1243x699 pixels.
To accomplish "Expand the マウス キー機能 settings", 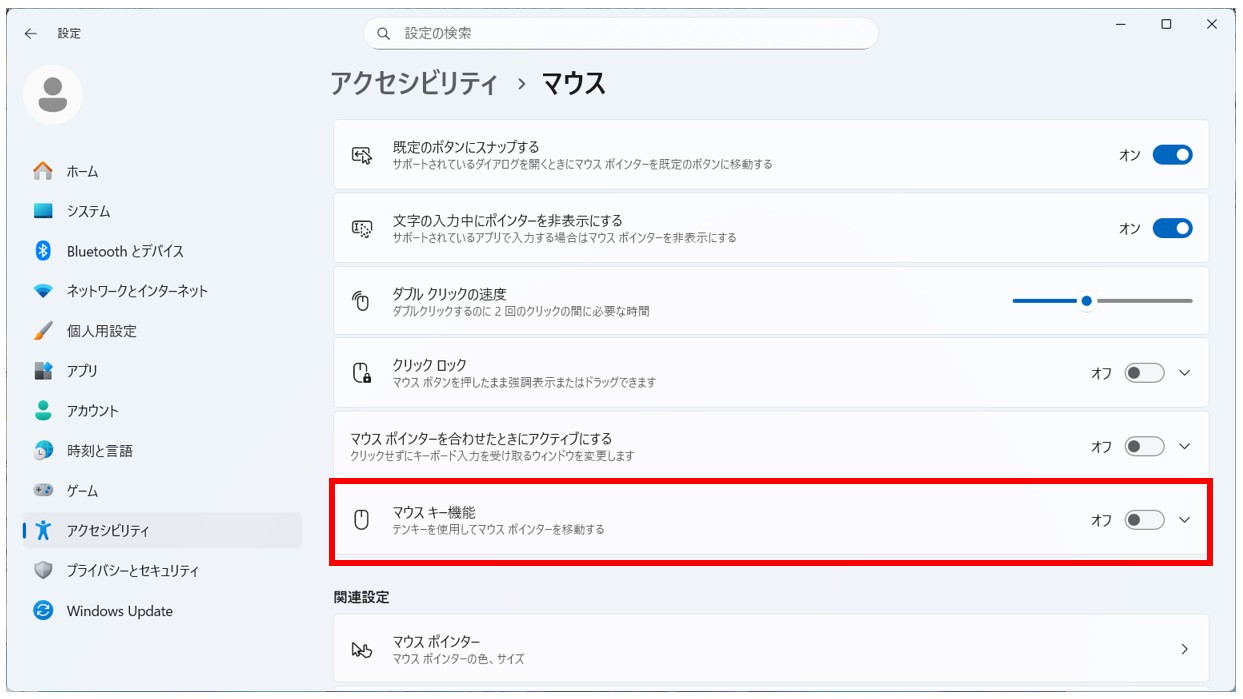I will 1184,520.
